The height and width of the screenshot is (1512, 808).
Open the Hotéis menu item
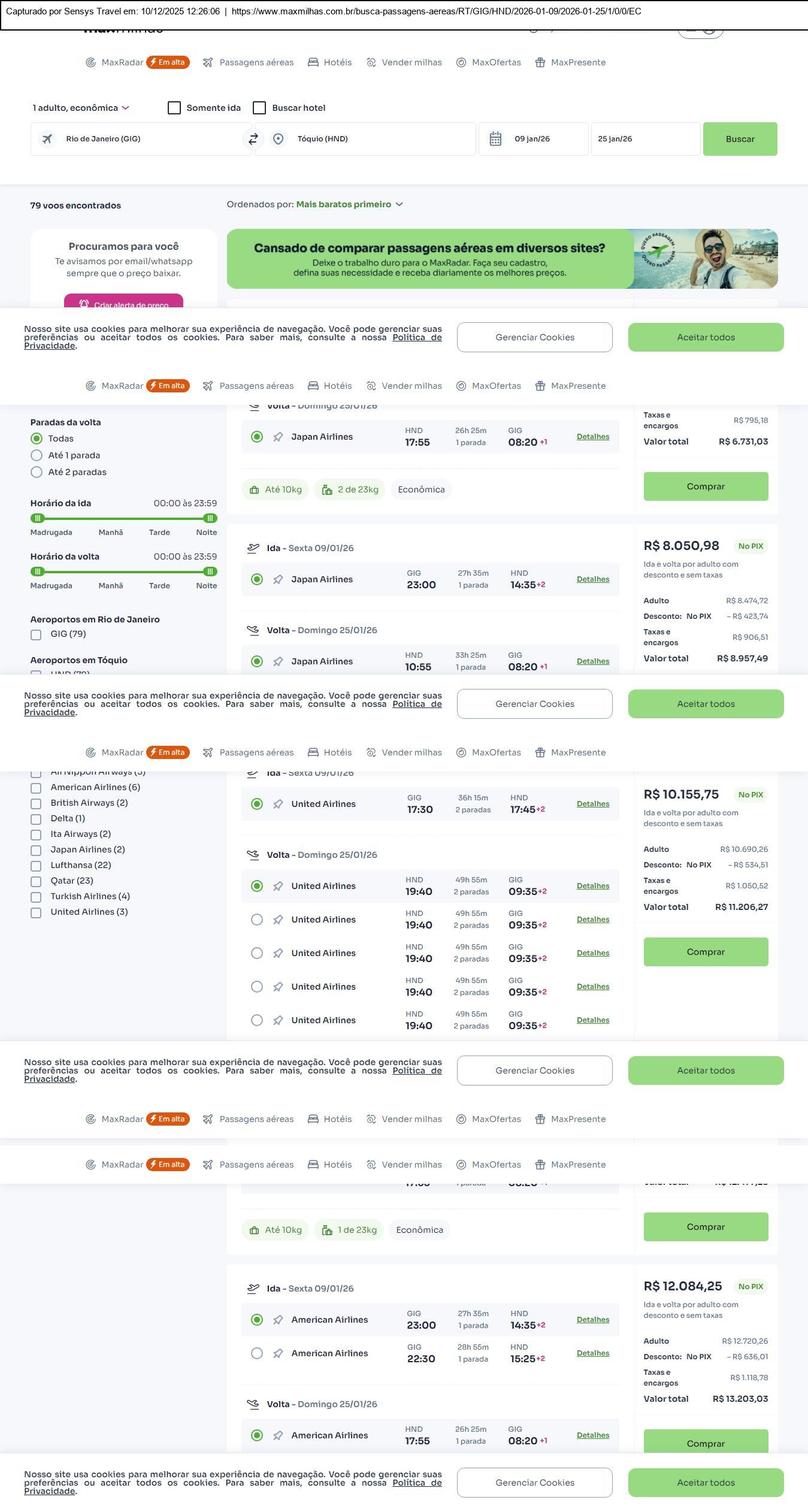point(330,62)
